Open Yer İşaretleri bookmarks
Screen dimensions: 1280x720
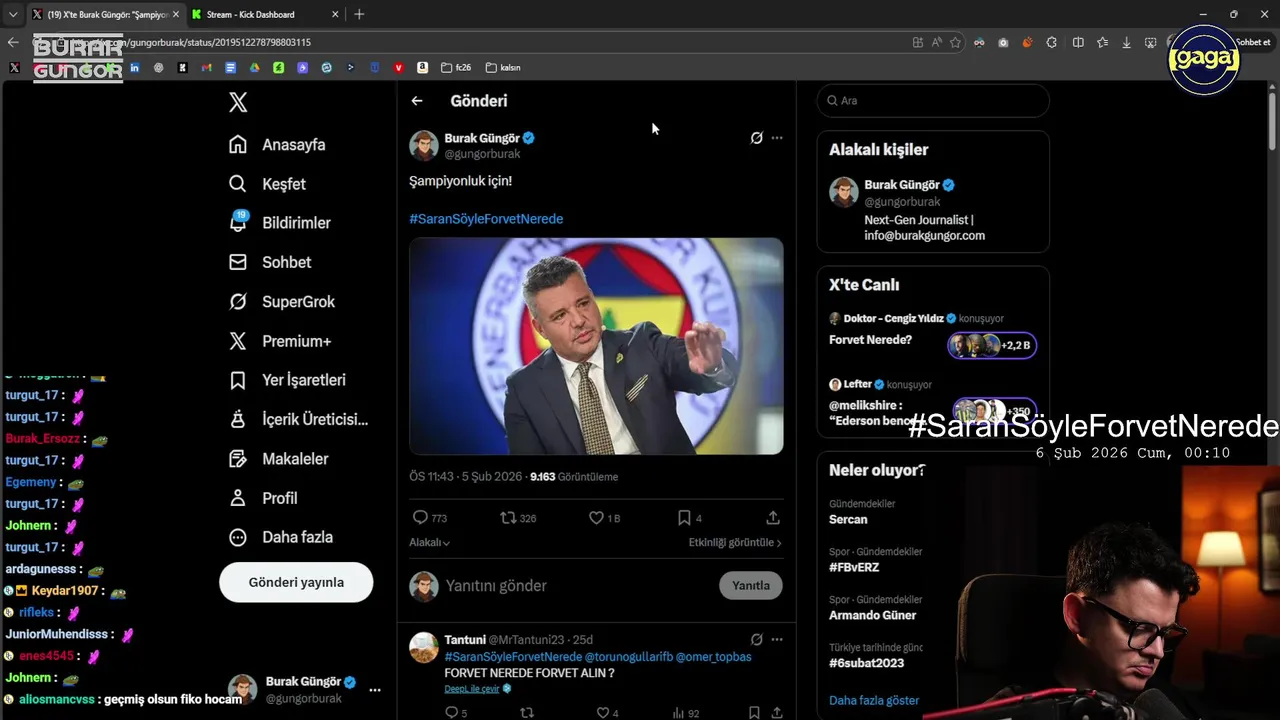tap(287, 380)
